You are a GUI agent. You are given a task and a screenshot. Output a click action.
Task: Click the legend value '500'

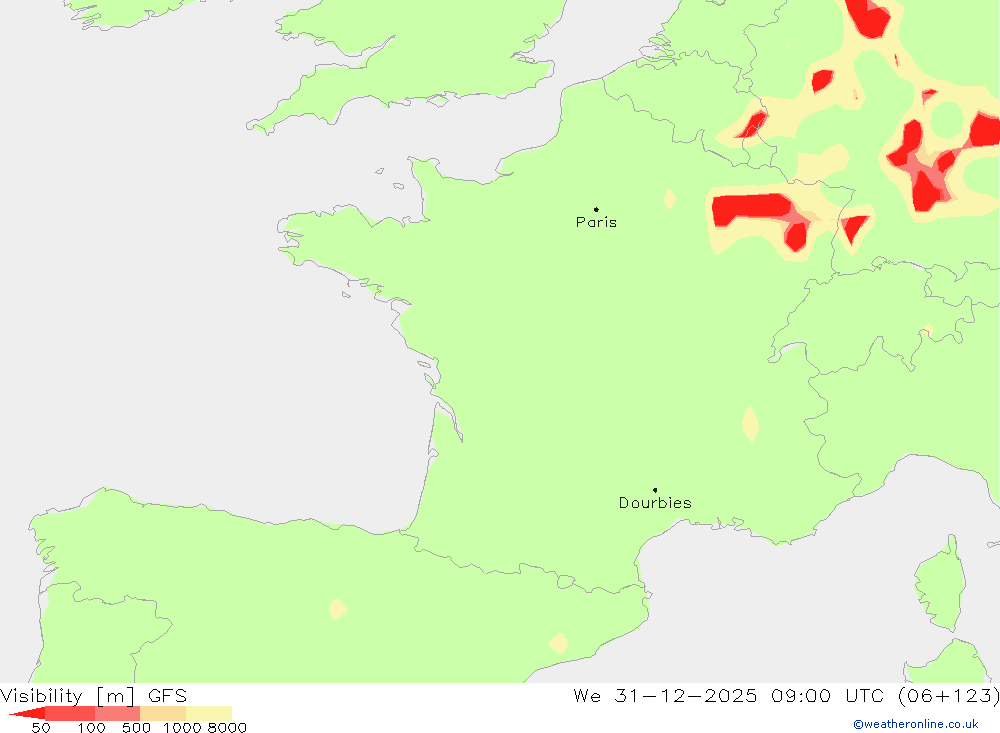pyautogui.click(x=136, y=728)
